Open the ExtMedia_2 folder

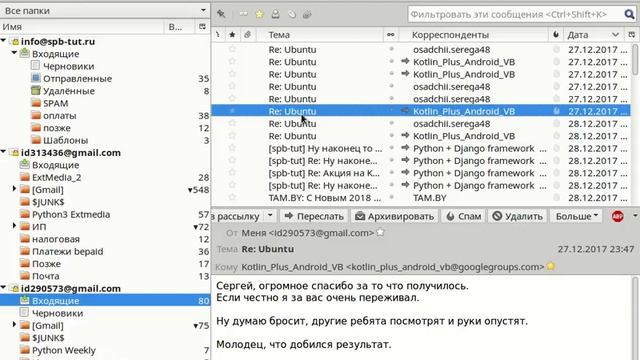(56, 177)
